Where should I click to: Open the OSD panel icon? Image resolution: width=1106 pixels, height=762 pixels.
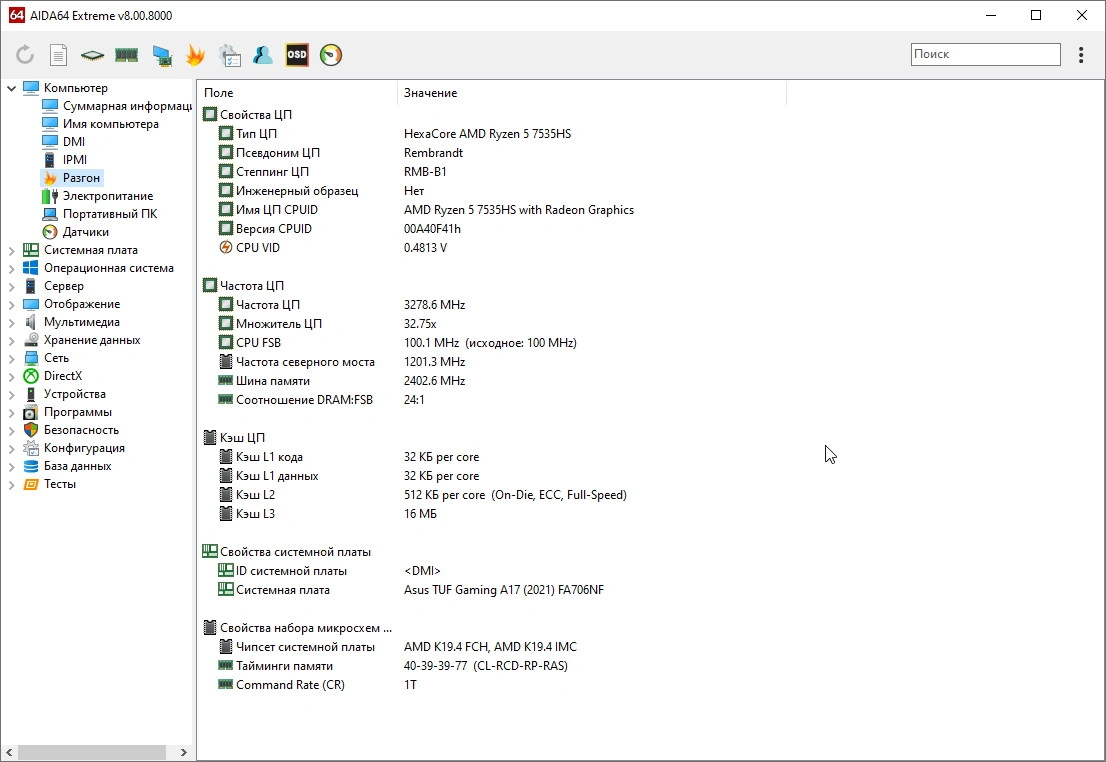point(297,55)
